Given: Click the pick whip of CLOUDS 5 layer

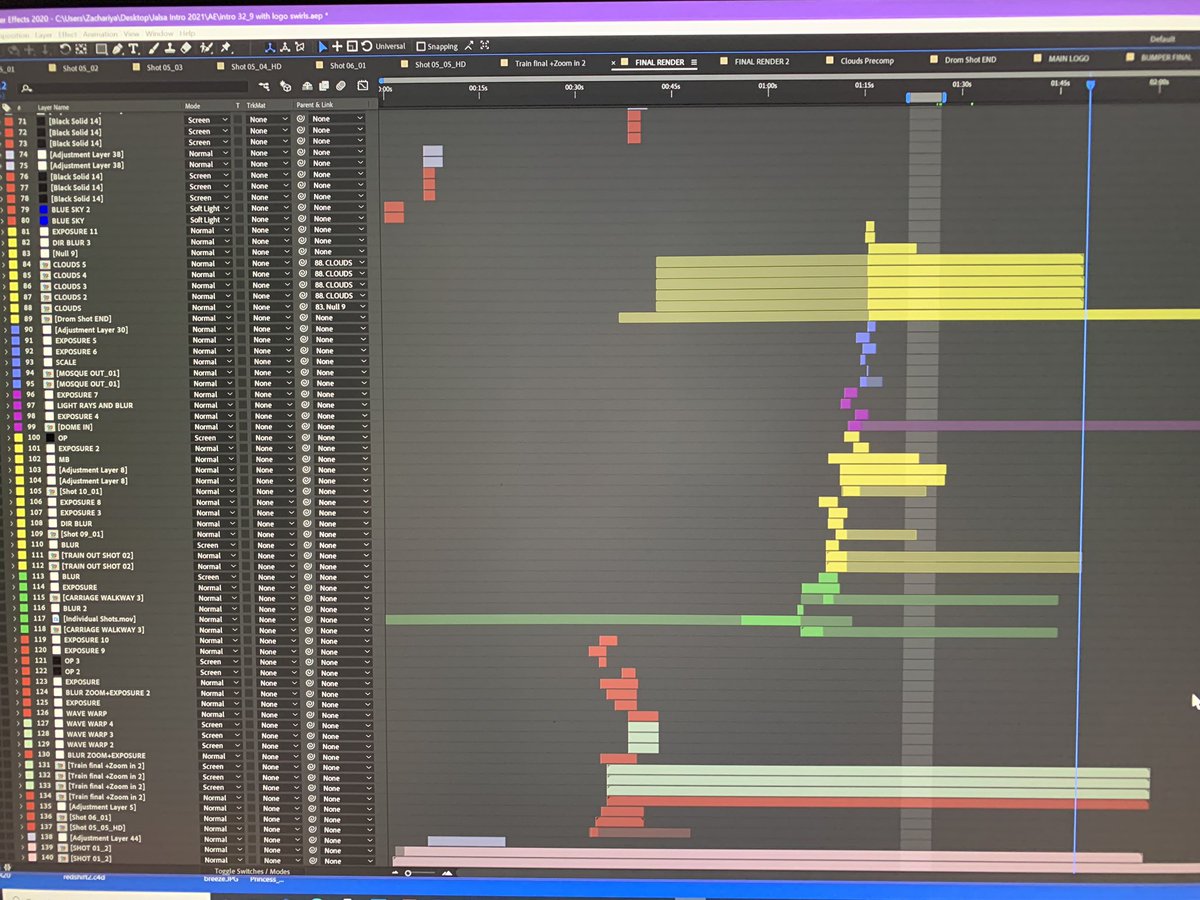Looking at the screenshot, I should [x=301, y=263].
